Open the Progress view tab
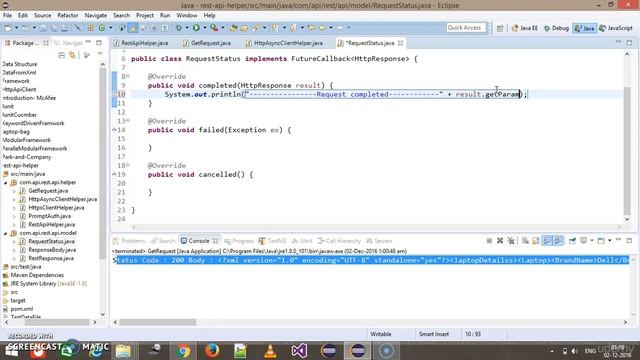The height and width of the screenshot is (360, 640). click(x=239, y=241)
